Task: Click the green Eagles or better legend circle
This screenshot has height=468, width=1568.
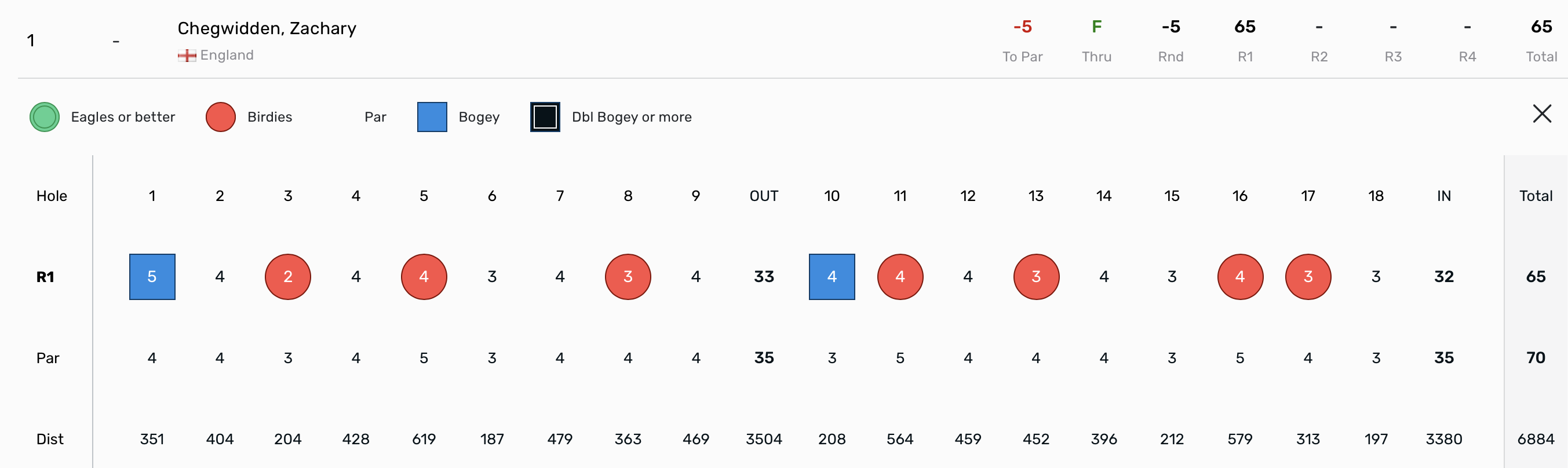Action: coord(45,118)
